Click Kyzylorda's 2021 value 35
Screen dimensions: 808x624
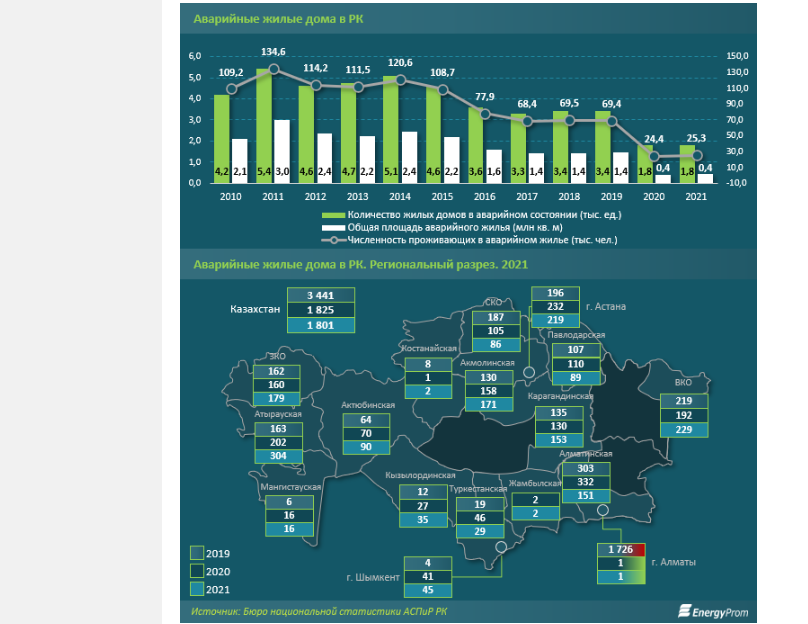tap(423, 520)
